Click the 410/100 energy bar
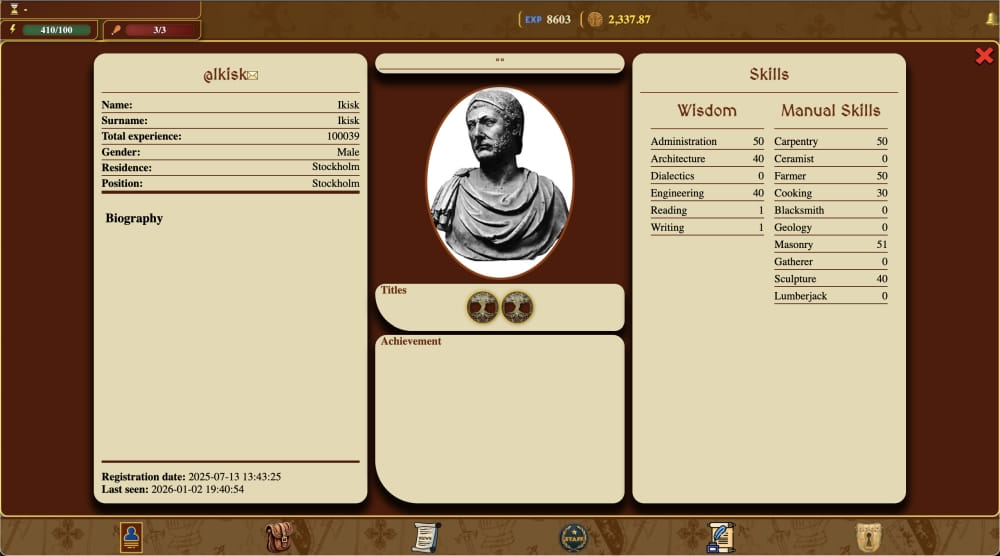Image resolution: width=1000 pixels, height=556 pixels. 56,29
